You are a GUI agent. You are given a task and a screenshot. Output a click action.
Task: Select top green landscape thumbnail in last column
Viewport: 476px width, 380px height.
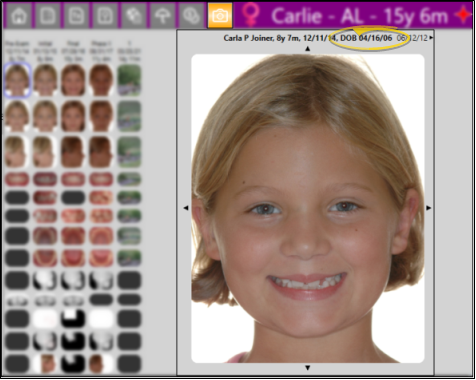129,80
